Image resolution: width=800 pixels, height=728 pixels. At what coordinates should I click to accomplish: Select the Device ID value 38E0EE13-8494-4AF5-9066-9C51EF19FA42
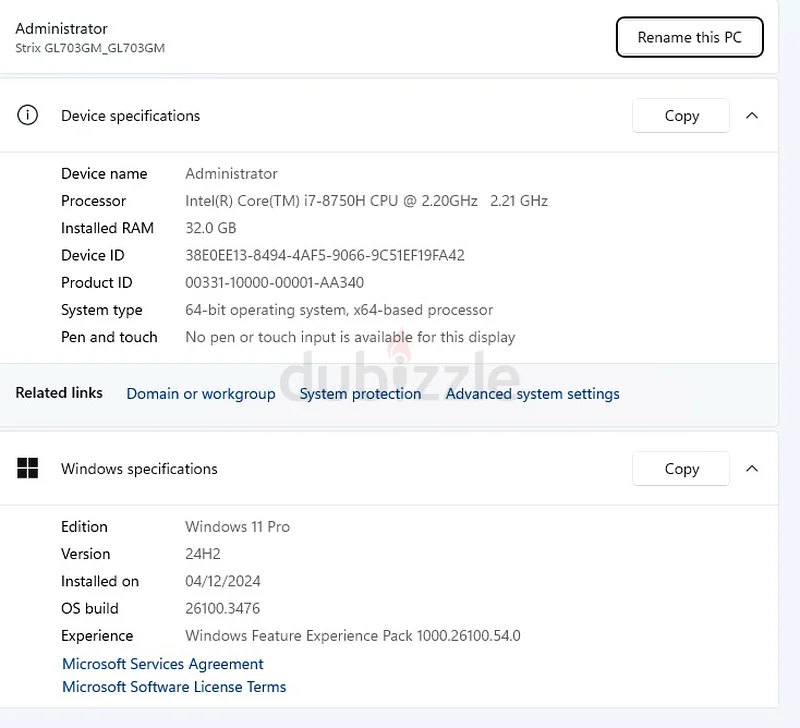point(325,256)
